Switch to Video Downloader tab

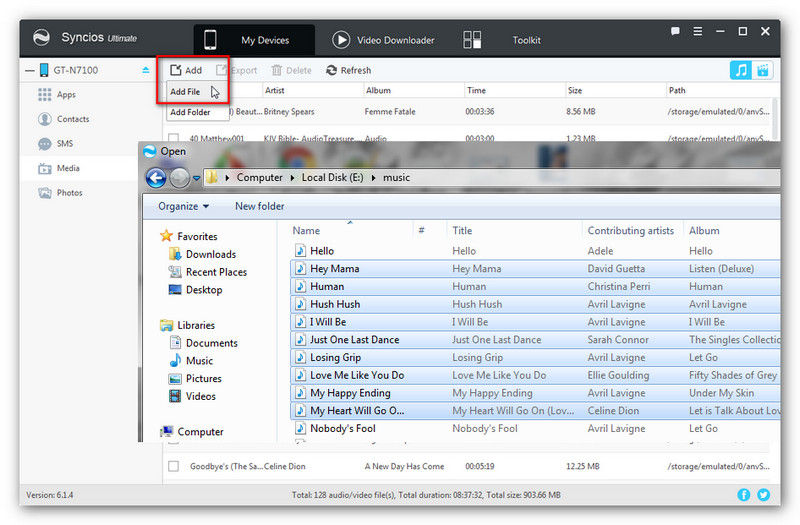point(383,40)
